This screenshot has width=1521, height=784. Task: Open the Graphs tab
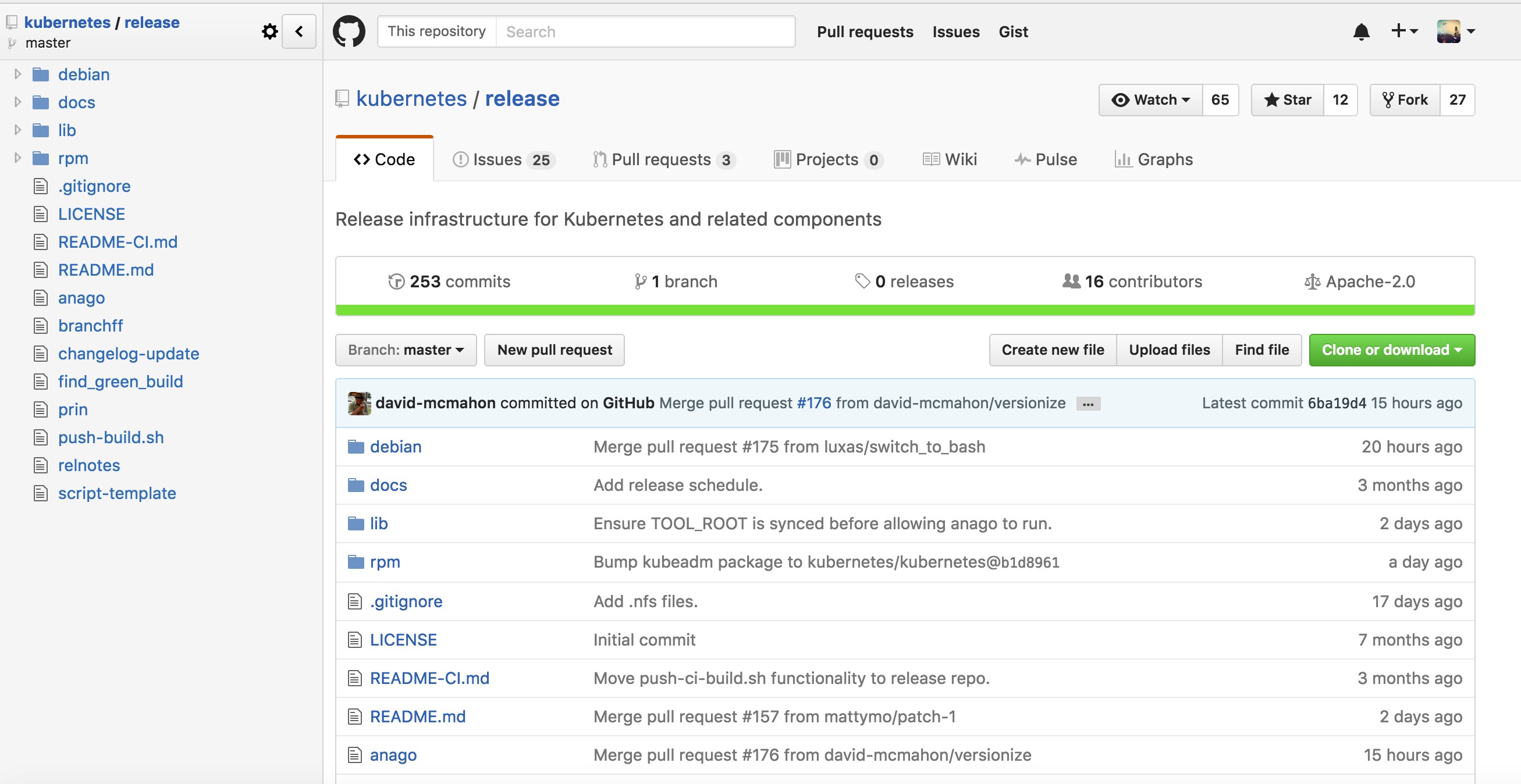pos(1154,159)
